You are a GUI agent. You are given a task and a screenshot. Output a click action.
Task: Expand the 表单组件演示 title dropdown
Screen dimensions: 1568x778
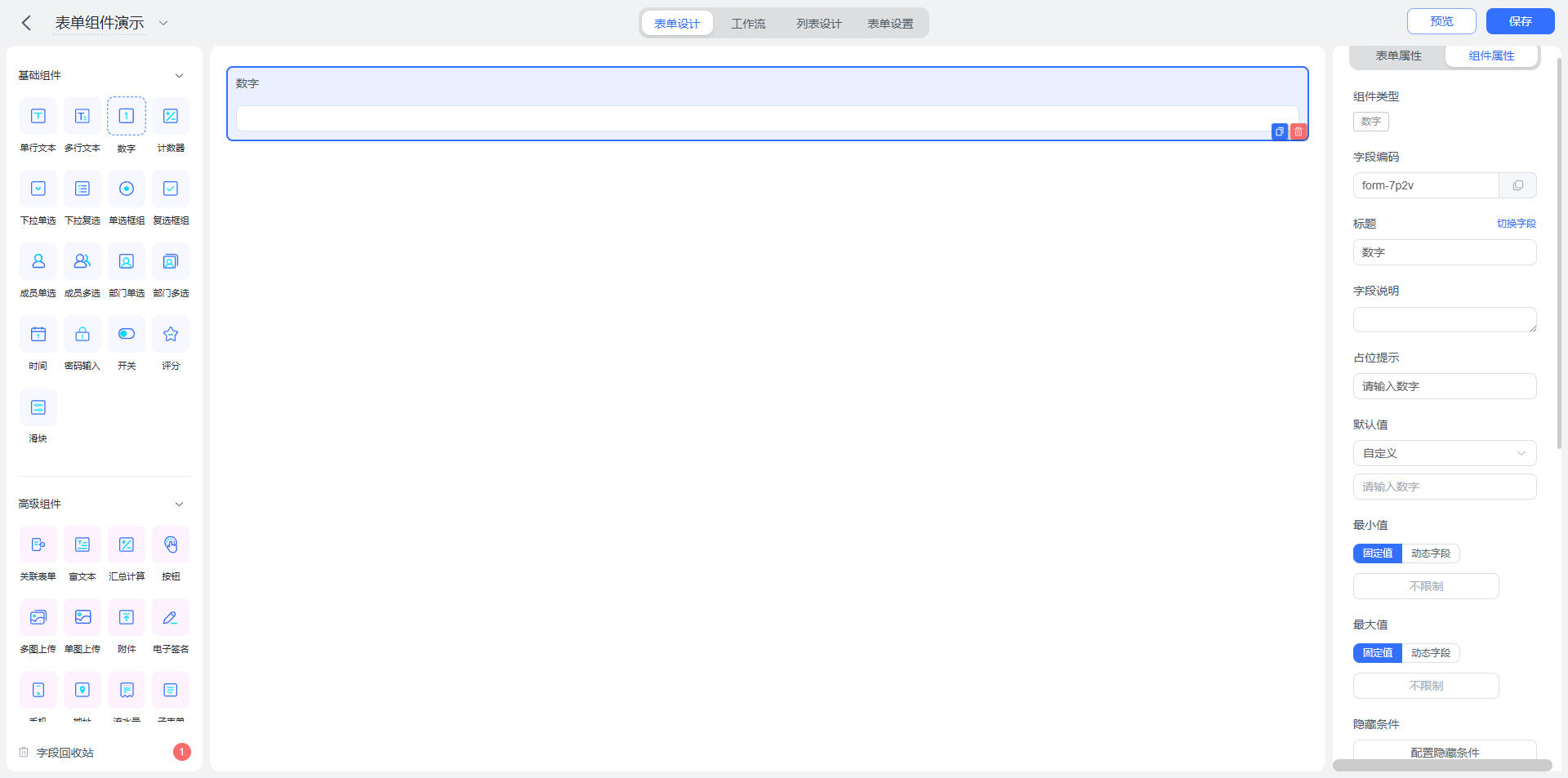coord(163,23)
